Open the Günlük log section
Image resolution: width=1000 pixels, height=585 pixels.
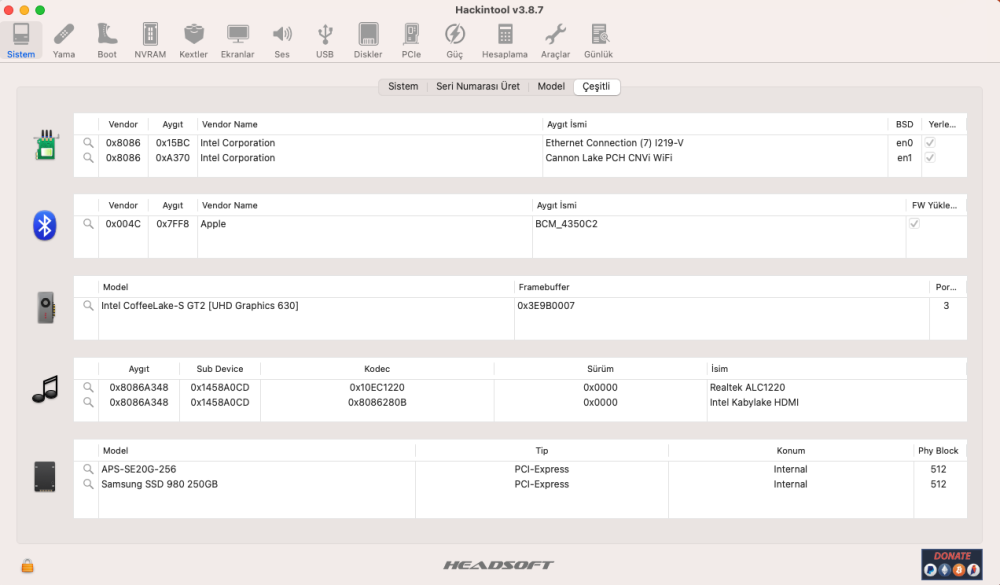[x=598, y=41]
